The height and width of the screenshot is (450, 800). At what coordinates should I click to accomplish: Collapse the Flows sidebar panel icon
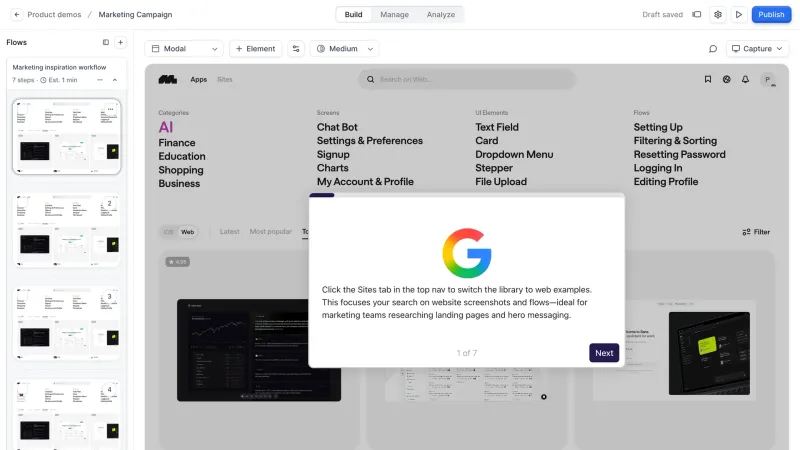point(106,42)
